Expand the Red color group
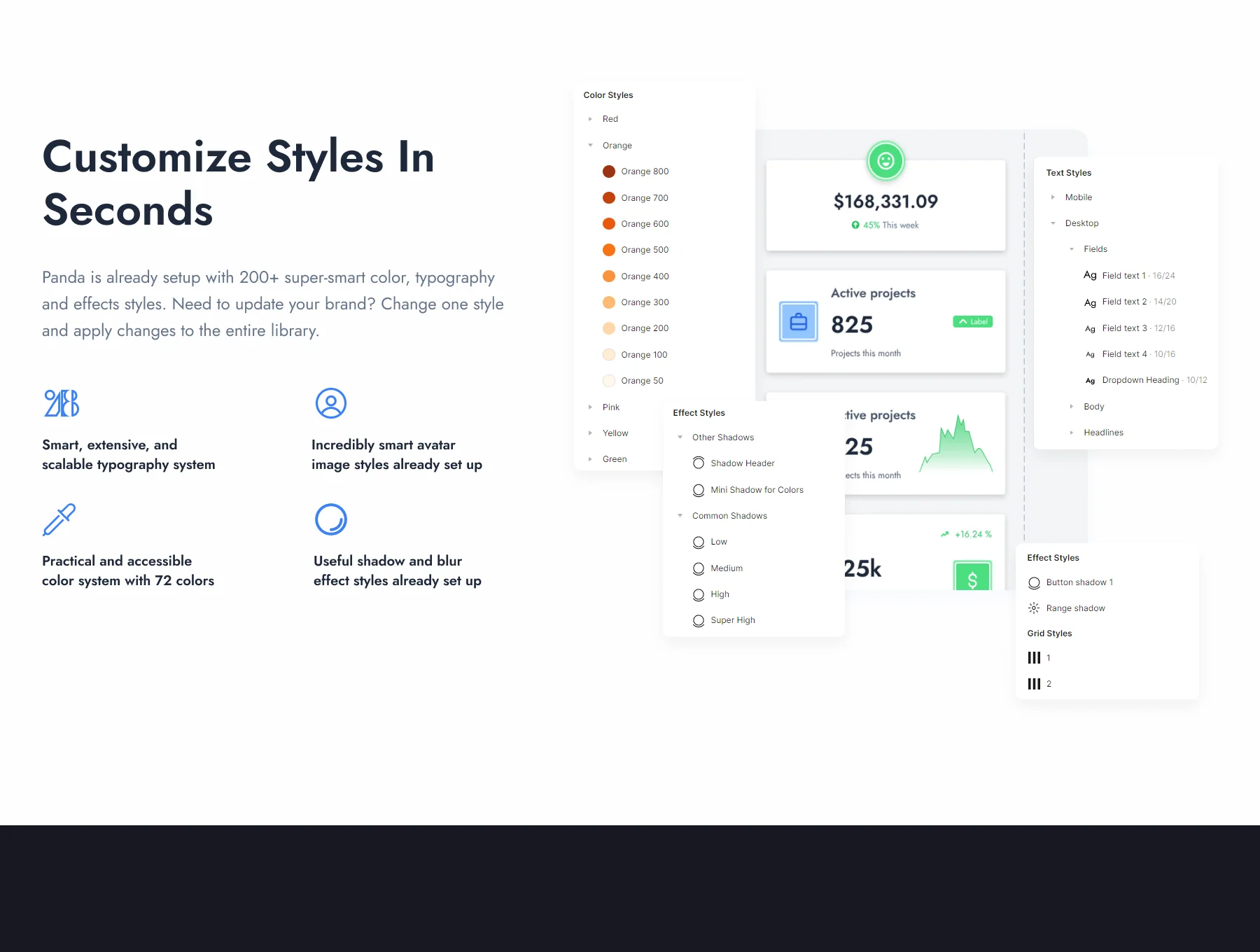This screenshot has width=1260, height=952. [590, 119]
